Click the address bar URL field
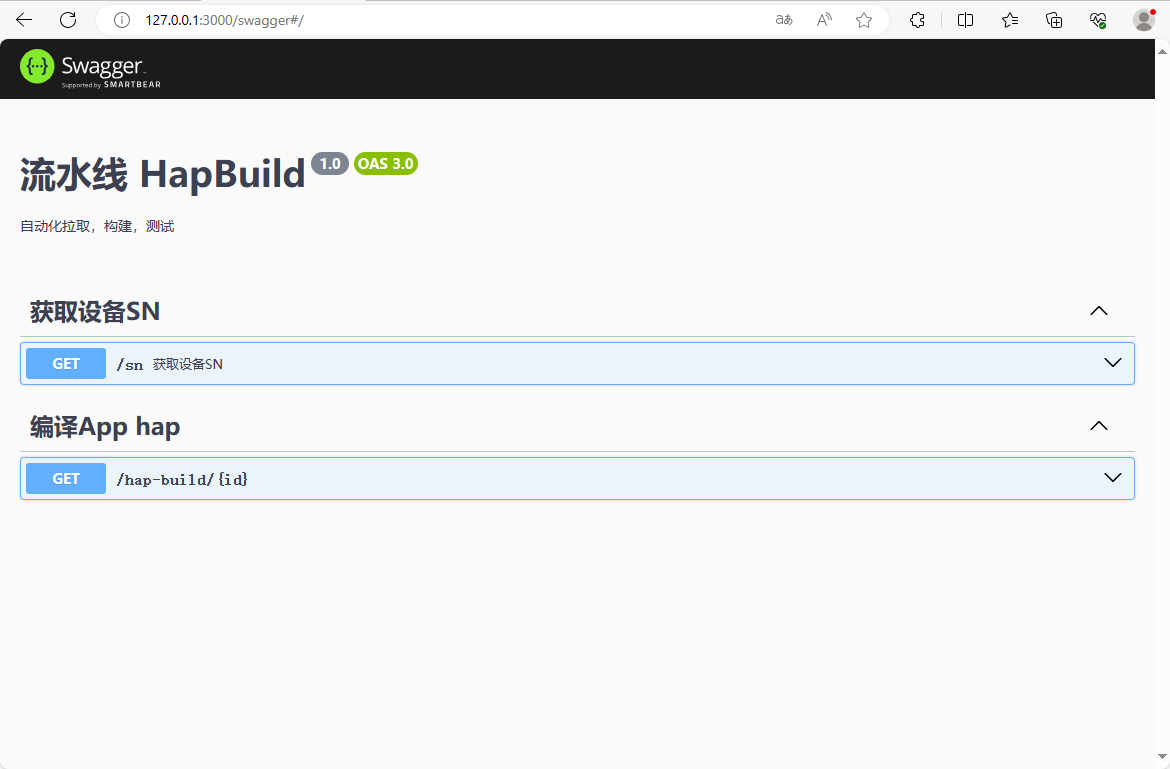The image size is (1170, 769). (450, 20)
